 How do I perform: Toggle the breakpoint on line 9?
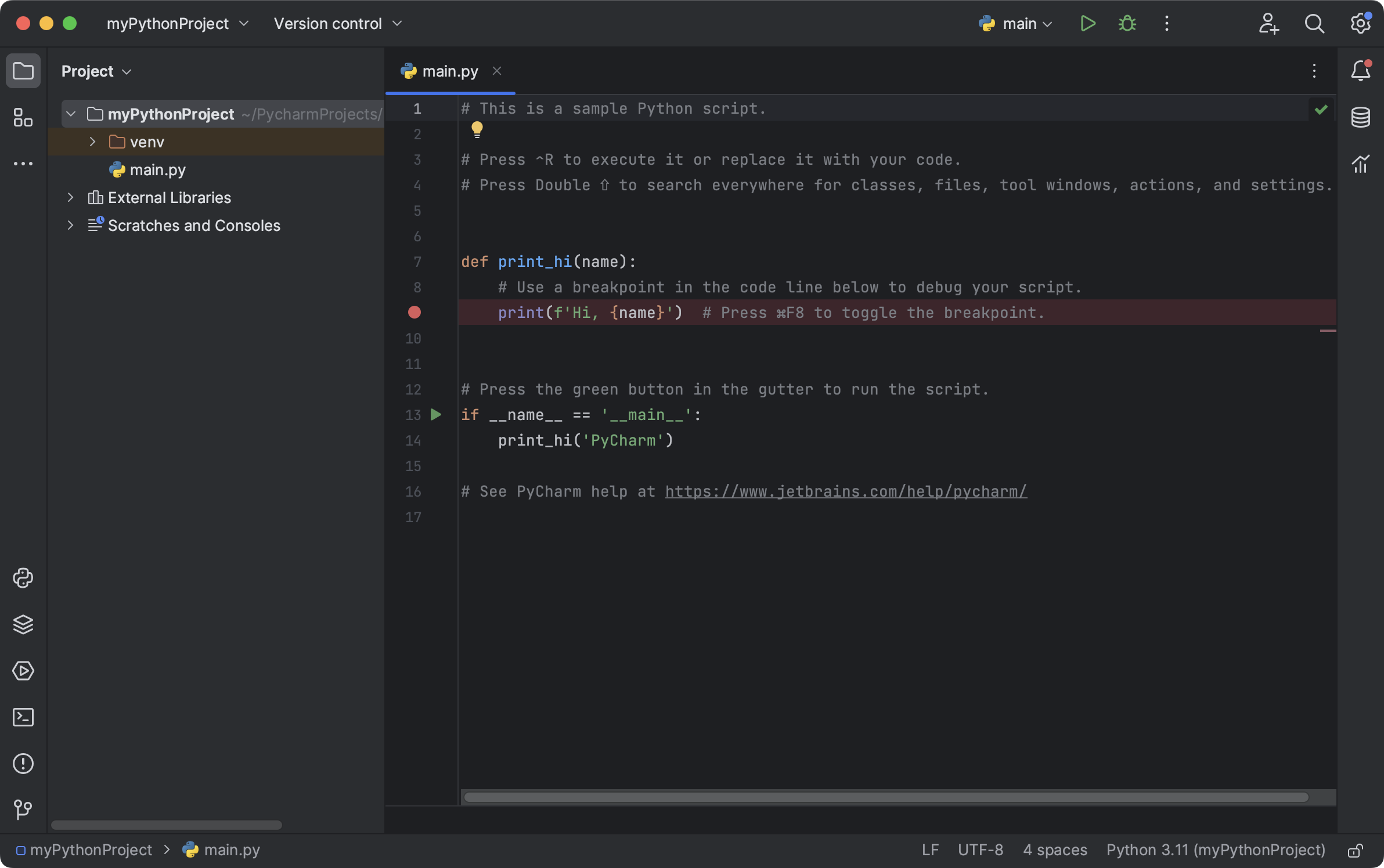pos(414,313)
